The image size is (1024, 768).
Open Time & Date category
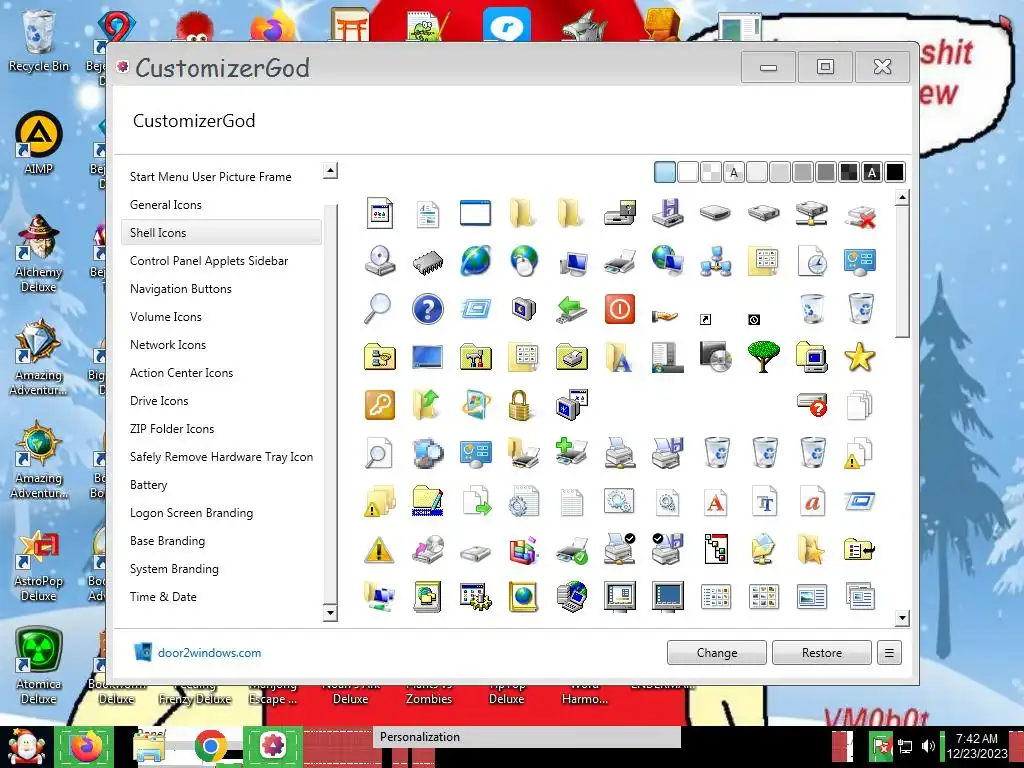[x=163, y=598]
